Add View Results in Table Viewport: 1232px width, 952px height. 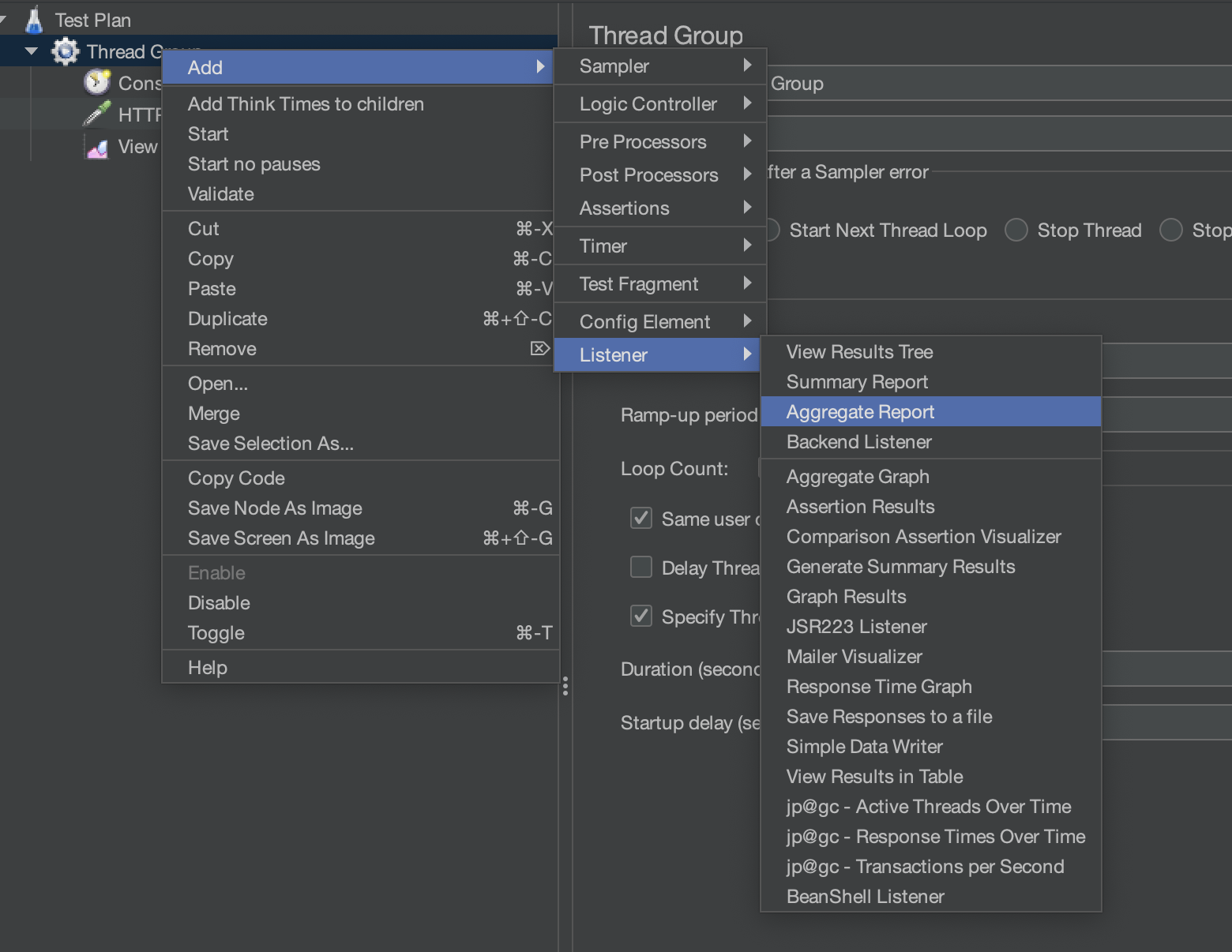(x=931, y=777)
